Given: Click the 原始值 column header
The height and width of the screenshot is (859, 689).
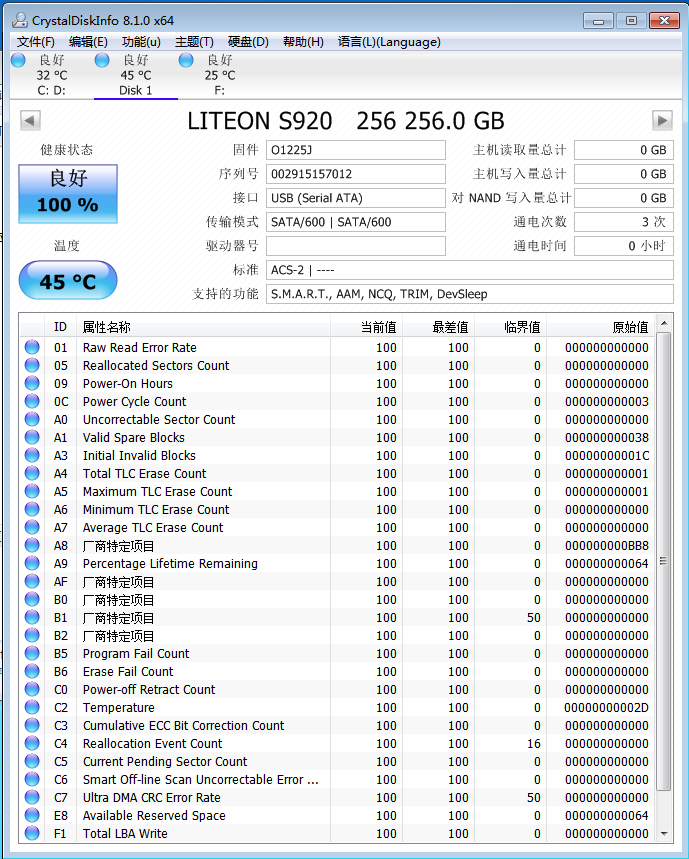Looking at the screenshot, I should 601,327.
